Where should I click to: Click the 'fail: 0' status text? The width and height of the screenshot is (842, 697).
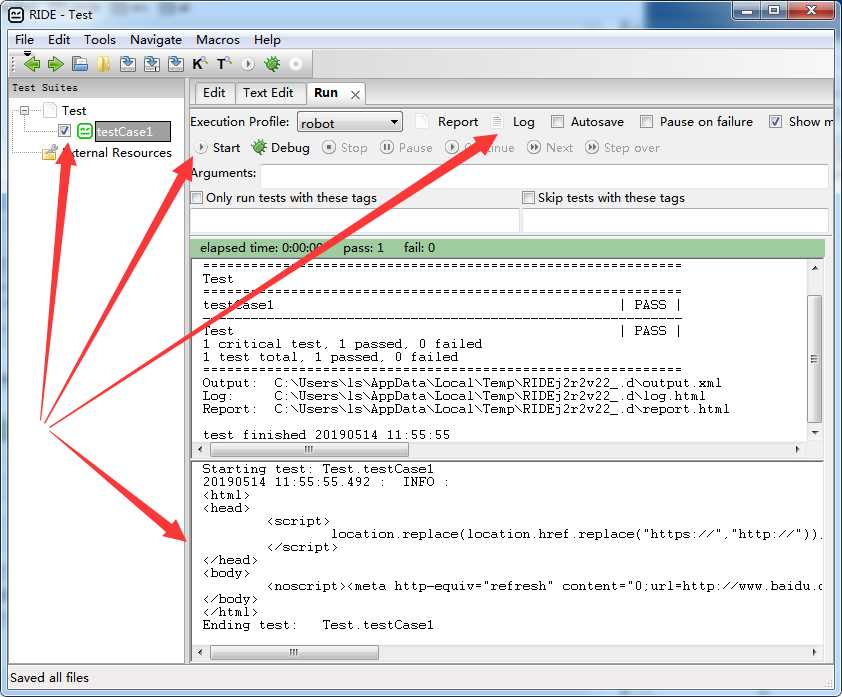tap(419, 248)
